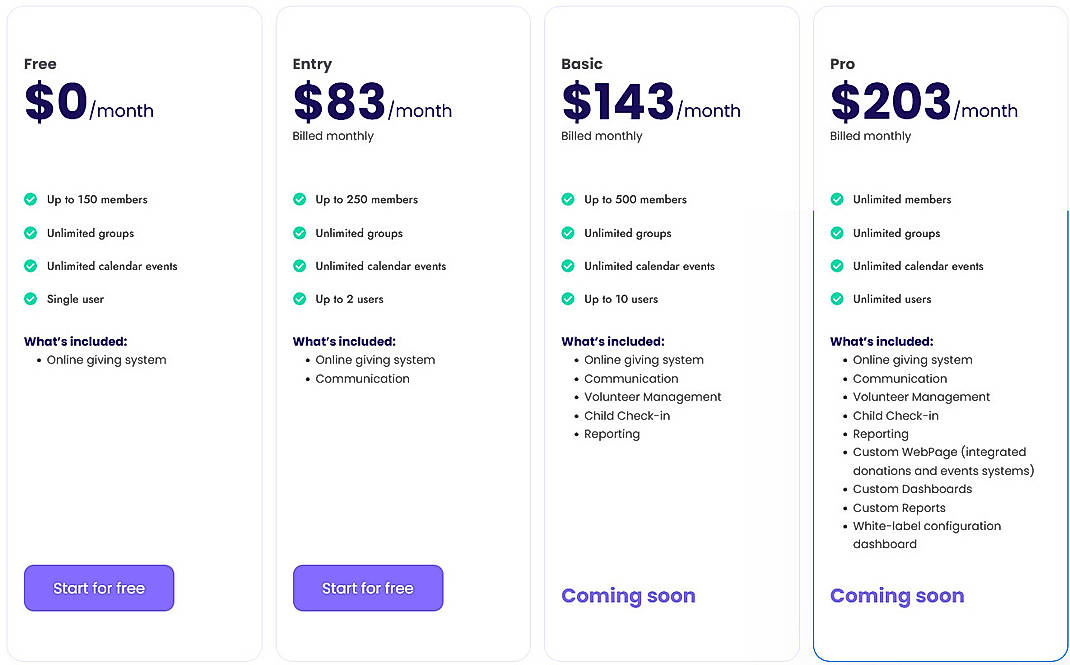
Task: Click the checkmark by Unlimited calendar events in Entry
Action: click(x=300, y=266)
